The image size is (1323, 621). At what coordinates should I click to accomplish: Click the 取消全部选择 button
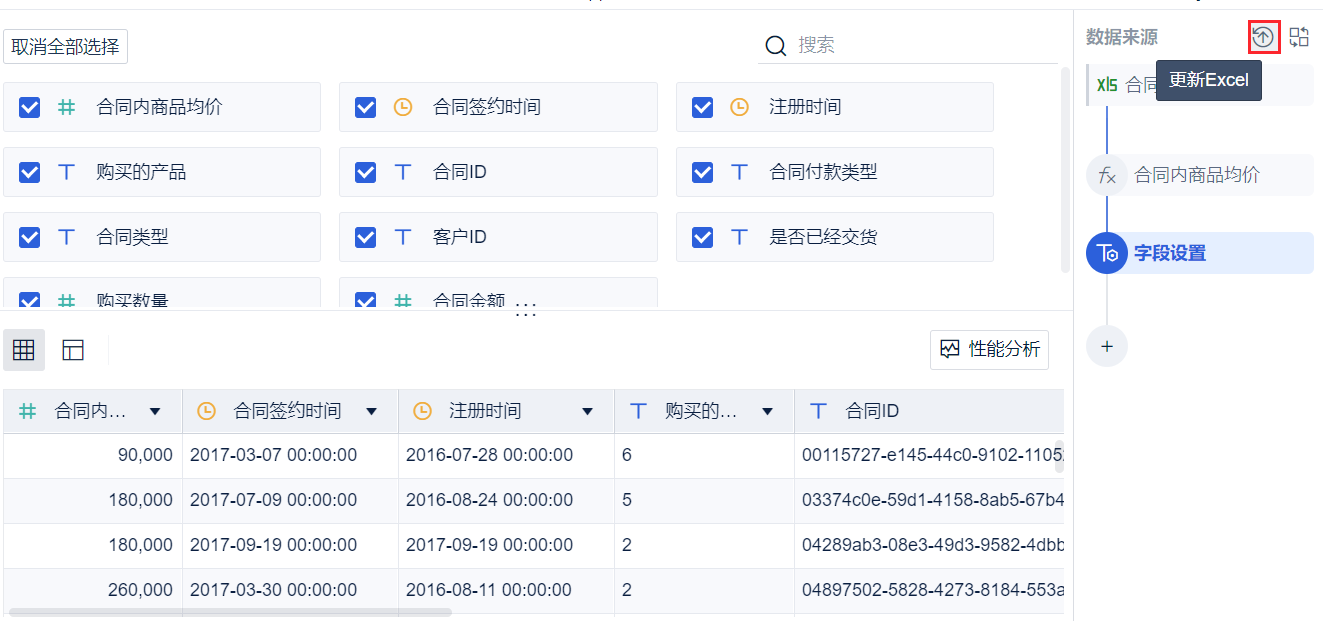pyautogui.click(x=65, y=46)
